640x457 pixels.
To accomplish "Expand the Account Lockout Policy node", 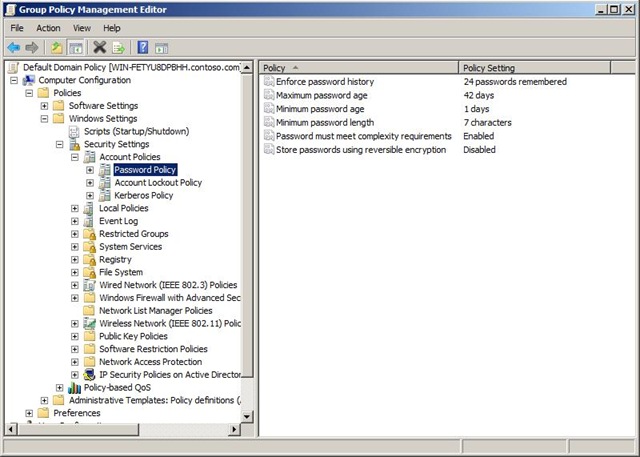I will [90, 183].
